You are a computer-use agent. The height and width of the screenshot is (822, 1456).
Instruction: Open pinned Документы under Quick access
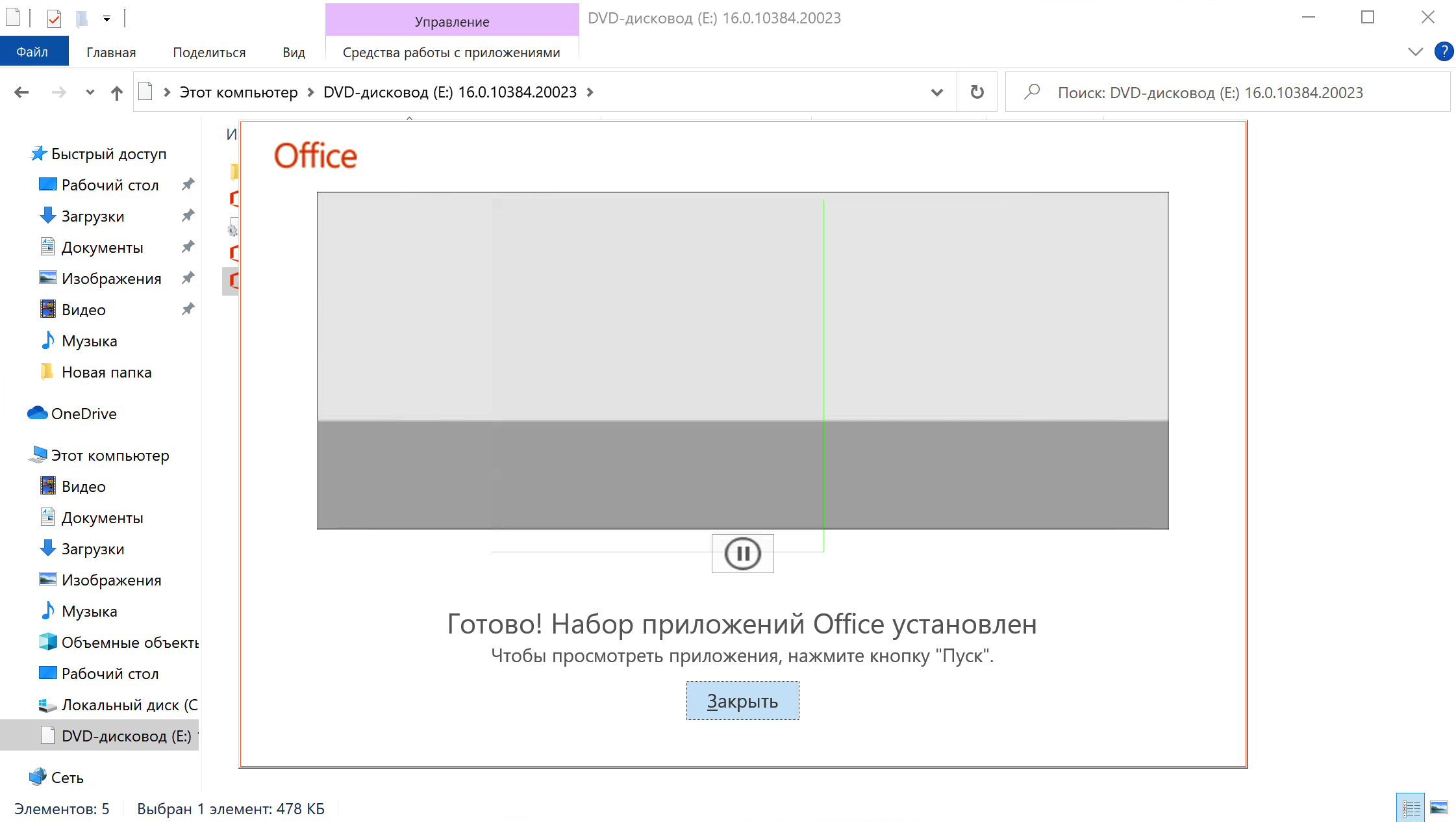(x=102, y=248)
